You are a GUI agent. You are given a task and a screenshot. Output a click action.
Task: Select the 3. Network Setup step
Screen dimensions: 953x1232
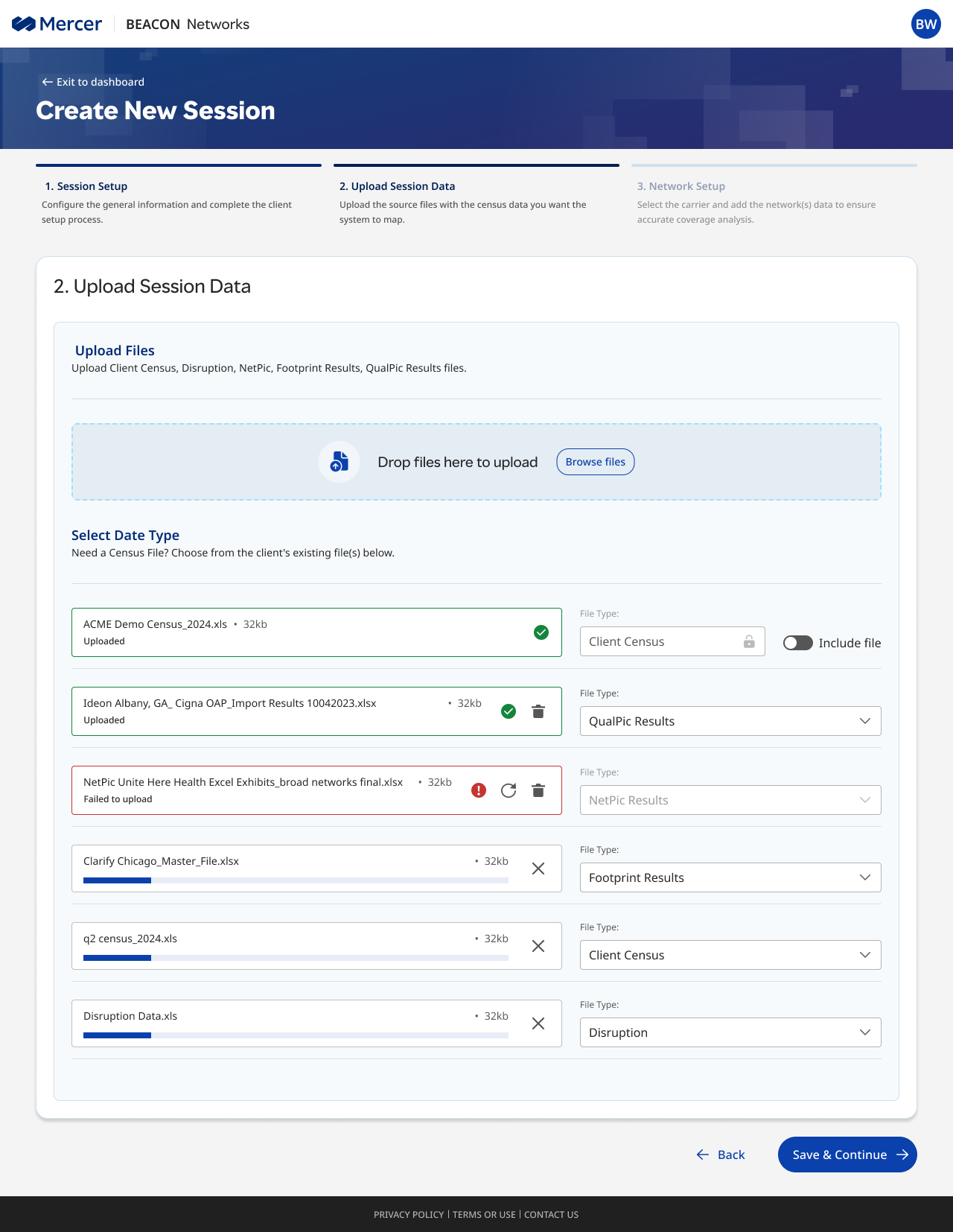pos(681,186)
